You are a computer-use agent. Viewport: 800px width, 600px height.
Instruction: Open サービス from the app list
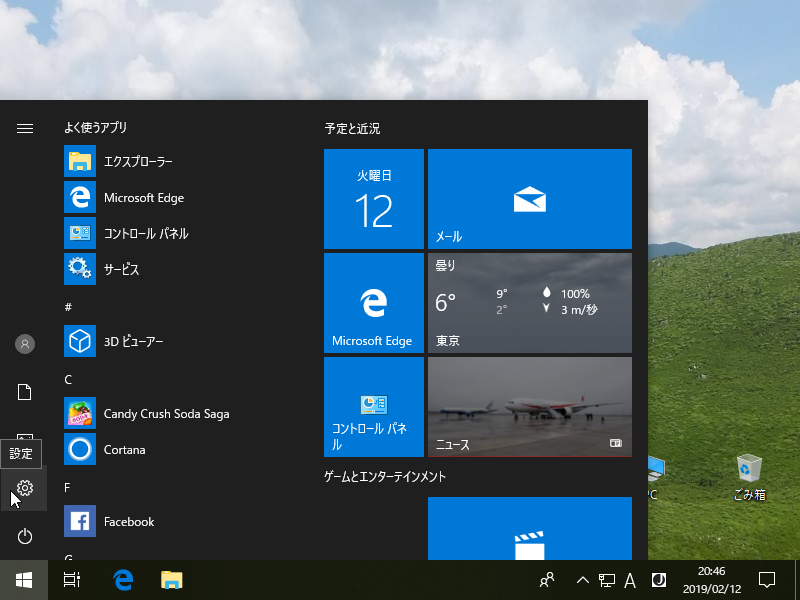tap(184, 269)
